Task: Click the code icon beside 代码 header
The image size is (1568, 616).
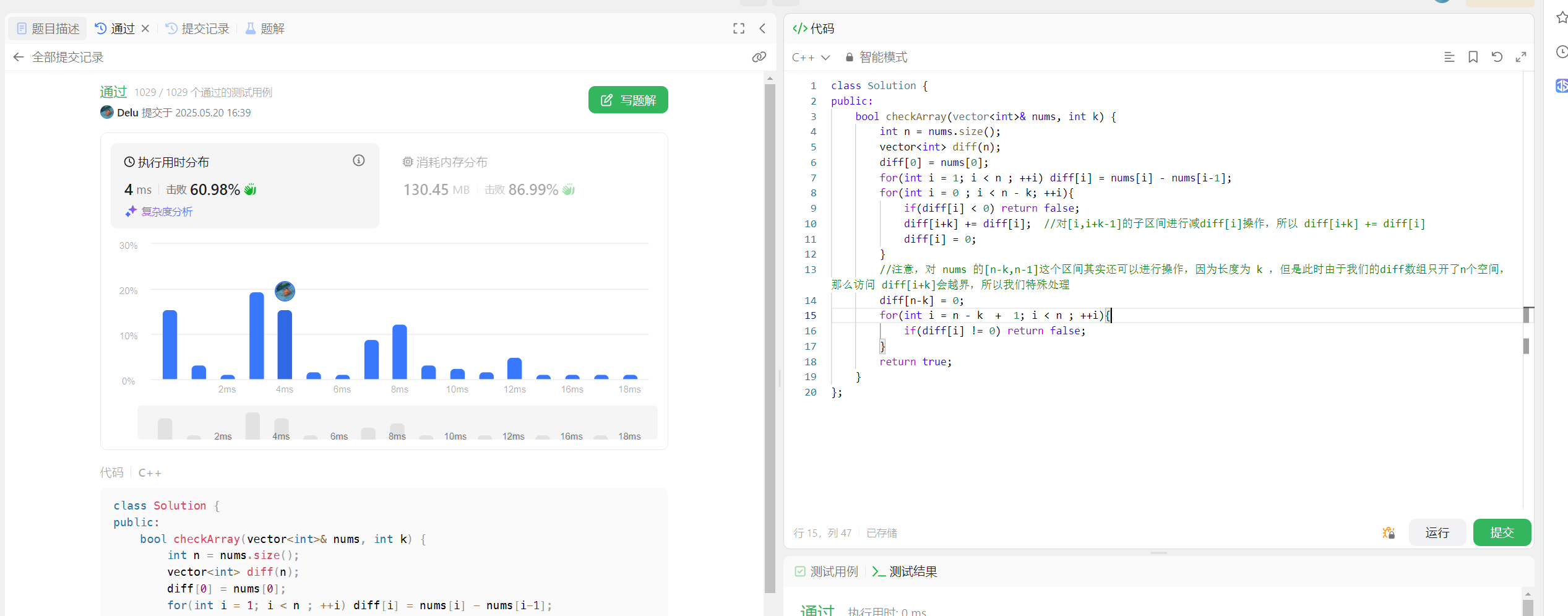Action: point(800,28)
